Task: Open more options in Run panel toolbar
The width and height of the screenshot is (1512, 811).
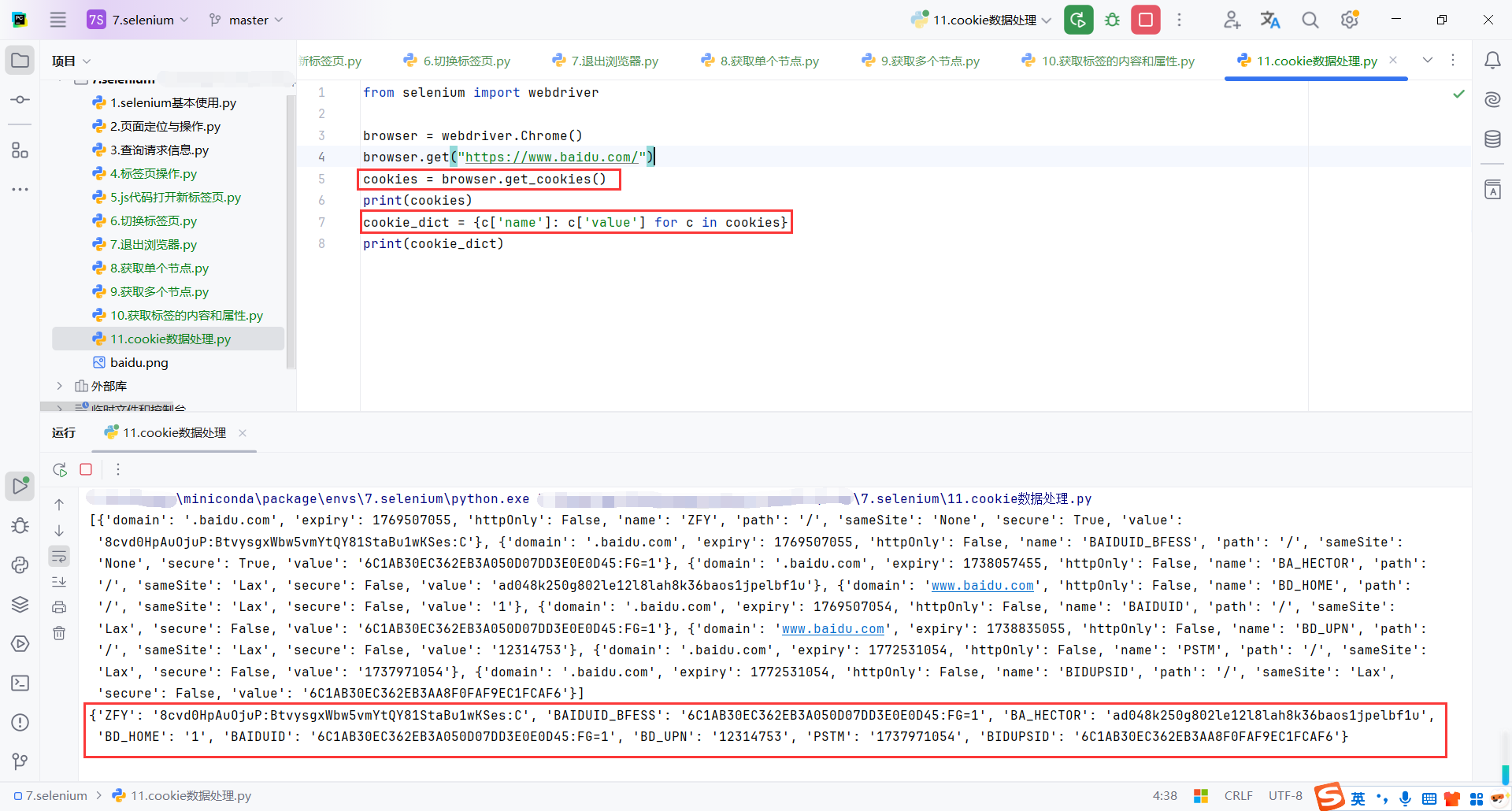Action: [x=118, y=469]
